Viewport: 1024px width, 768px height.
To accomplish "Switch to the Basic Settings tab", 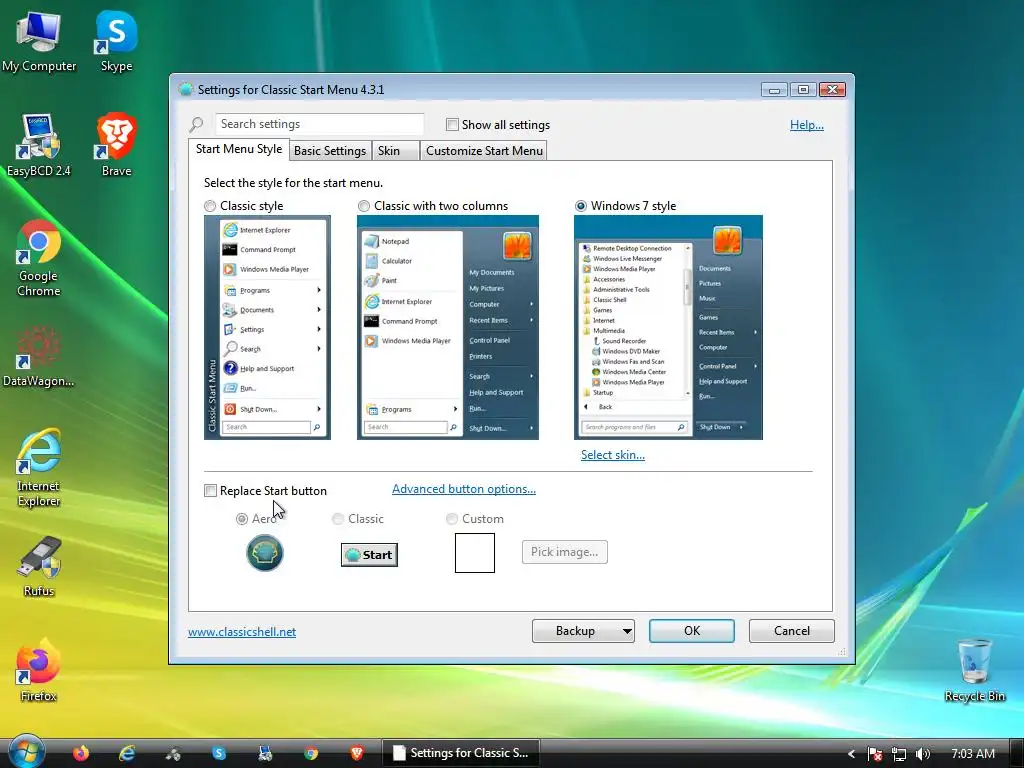I will pos(330,150).
